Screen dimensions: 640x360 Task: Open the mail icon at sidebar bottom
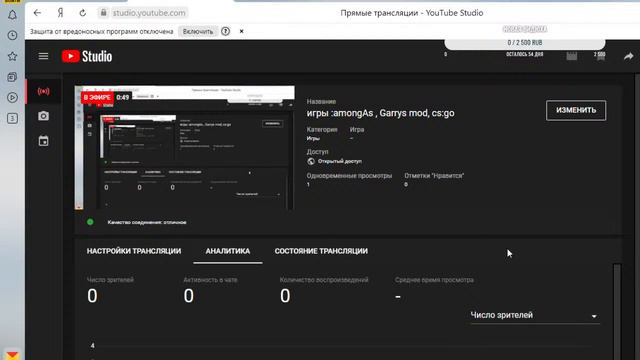coord(12,355)
